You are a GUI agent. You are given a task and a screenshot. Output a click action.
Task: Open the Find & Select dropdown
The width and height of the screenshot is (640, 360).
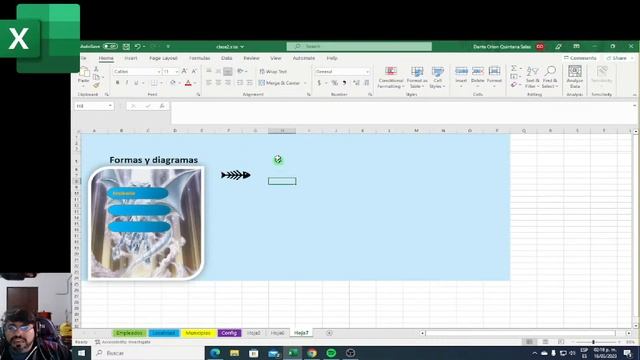tap(549, 77)
